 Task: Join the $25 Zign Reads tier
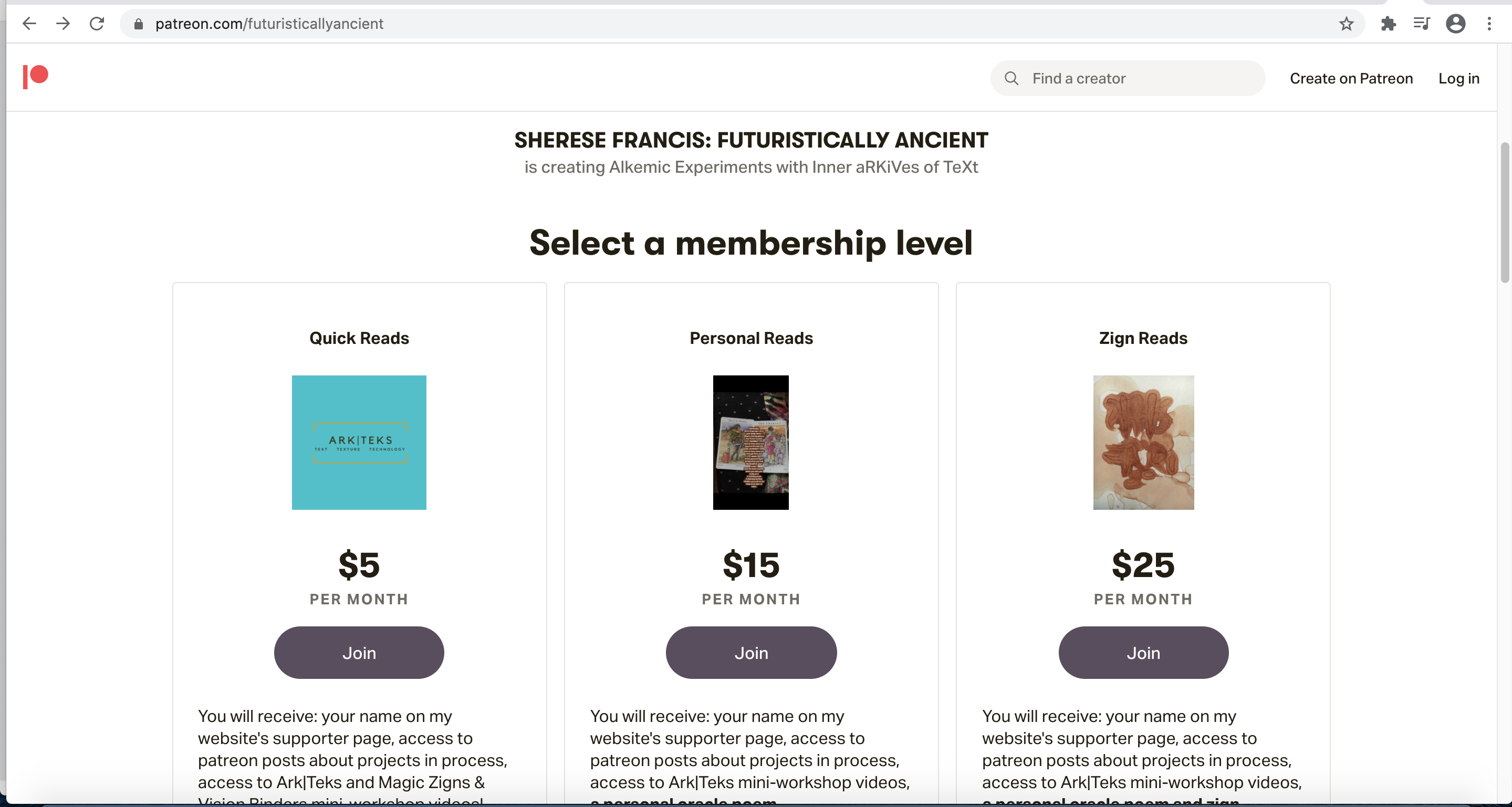coord(1143,653)
